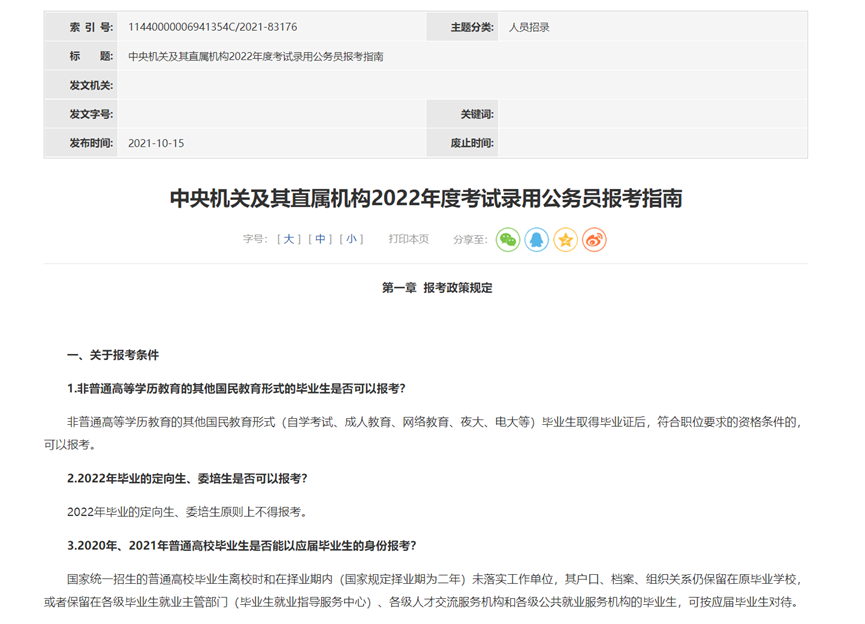865x624 pixels.
Task: Click the yellow star share icon
Action: 565,240
